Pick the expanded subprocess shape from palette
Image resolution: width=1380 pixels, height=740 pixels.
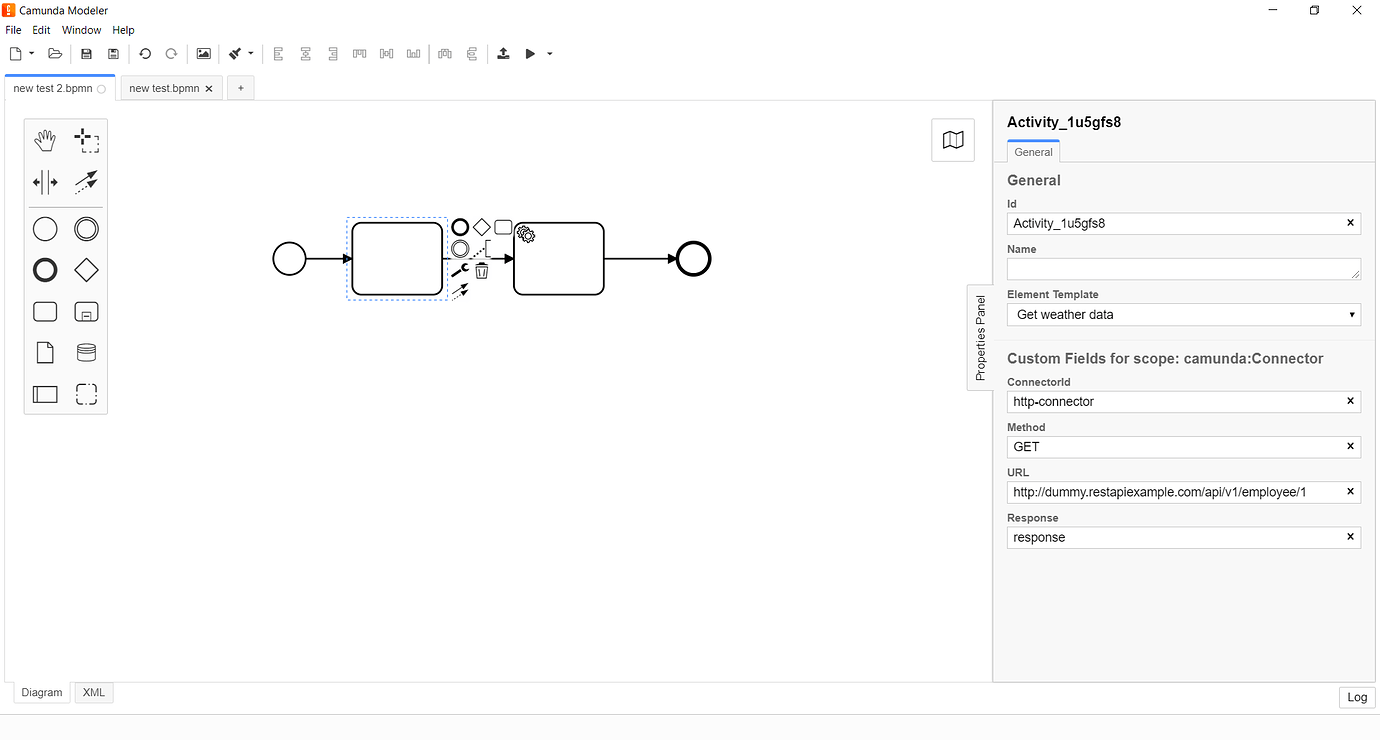tap(87, 312)
